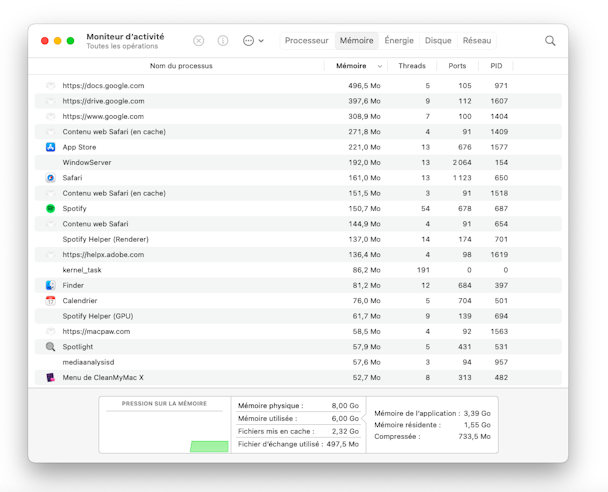
Task: Expand the chevron next to actions menu
Action: (261, 41)
